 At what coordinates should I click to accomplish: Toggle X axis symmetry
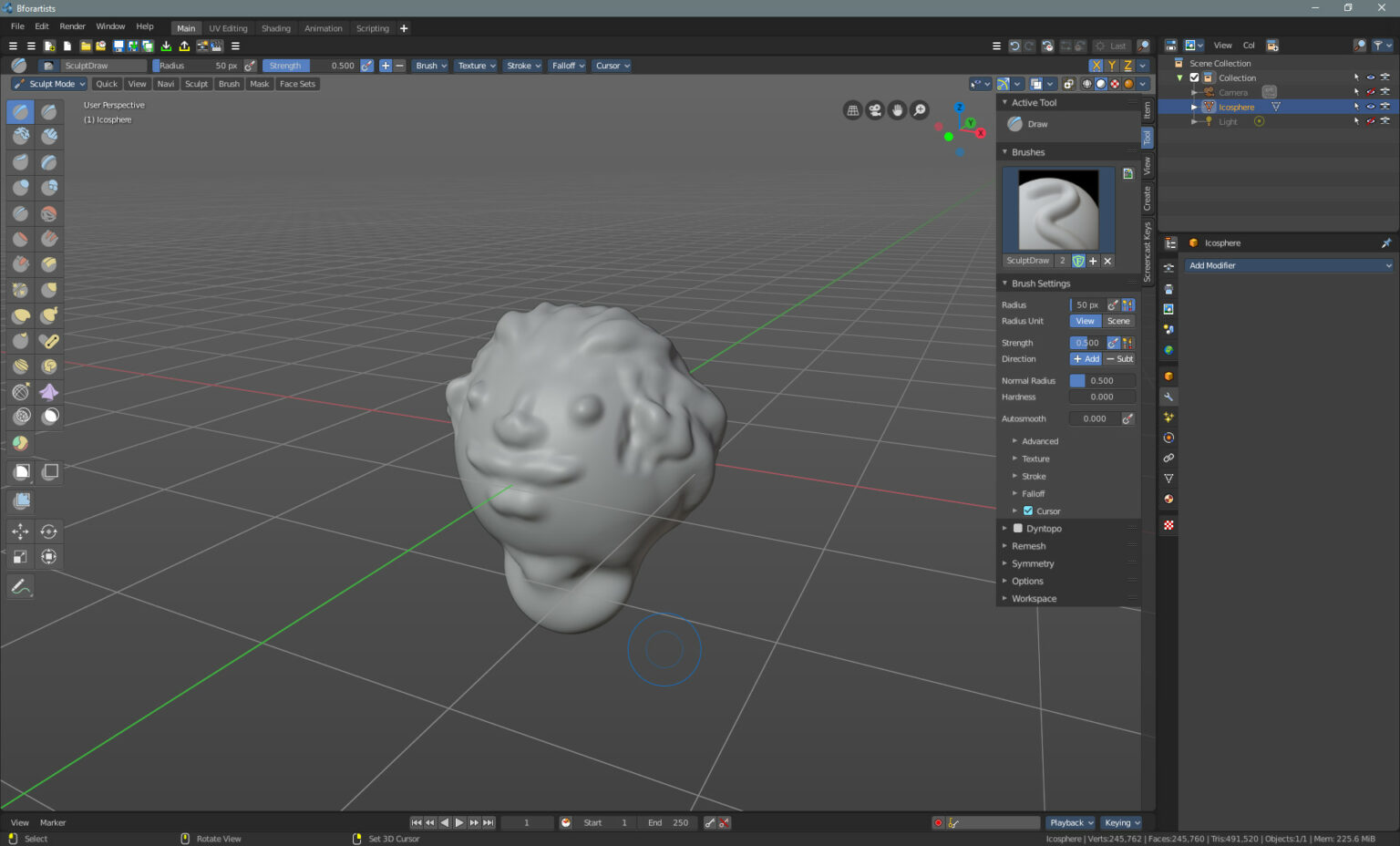[1096, 66]
